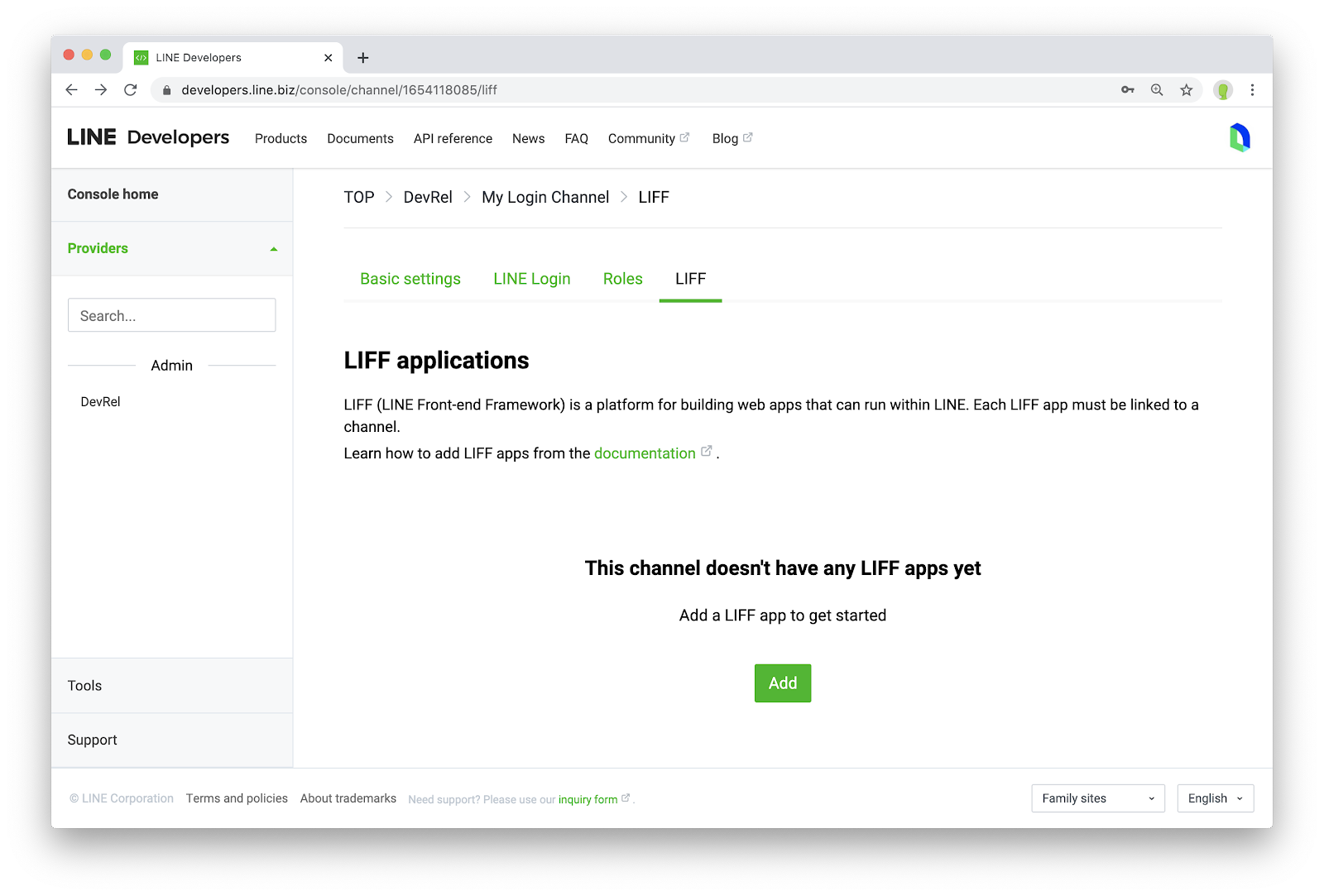The image size is (1324, 896).
Task: View site info via the padlock icon
Action: click(166, 90)
